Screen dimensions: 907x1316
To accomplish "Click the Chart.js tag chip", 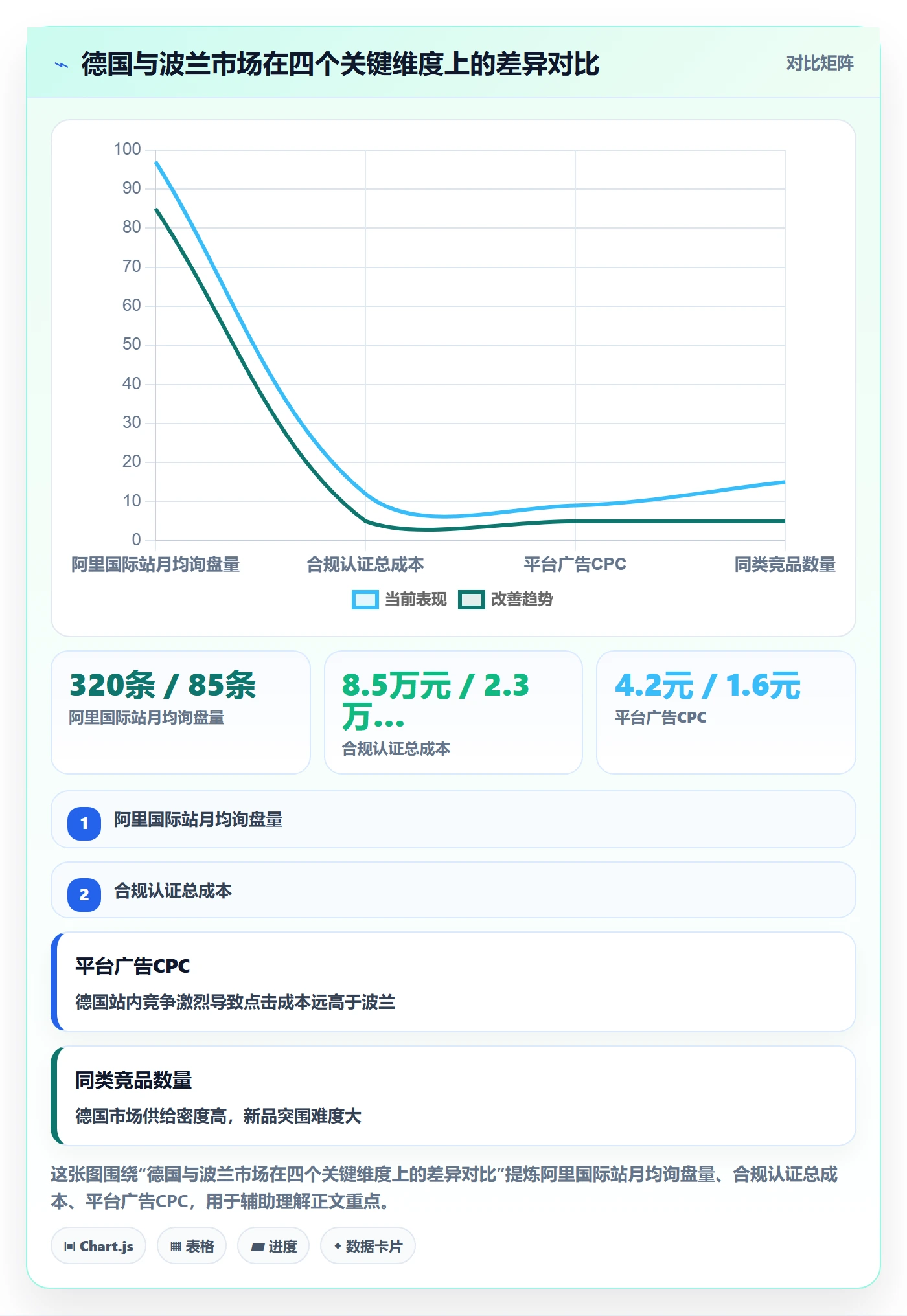I will click(98, 1246).
